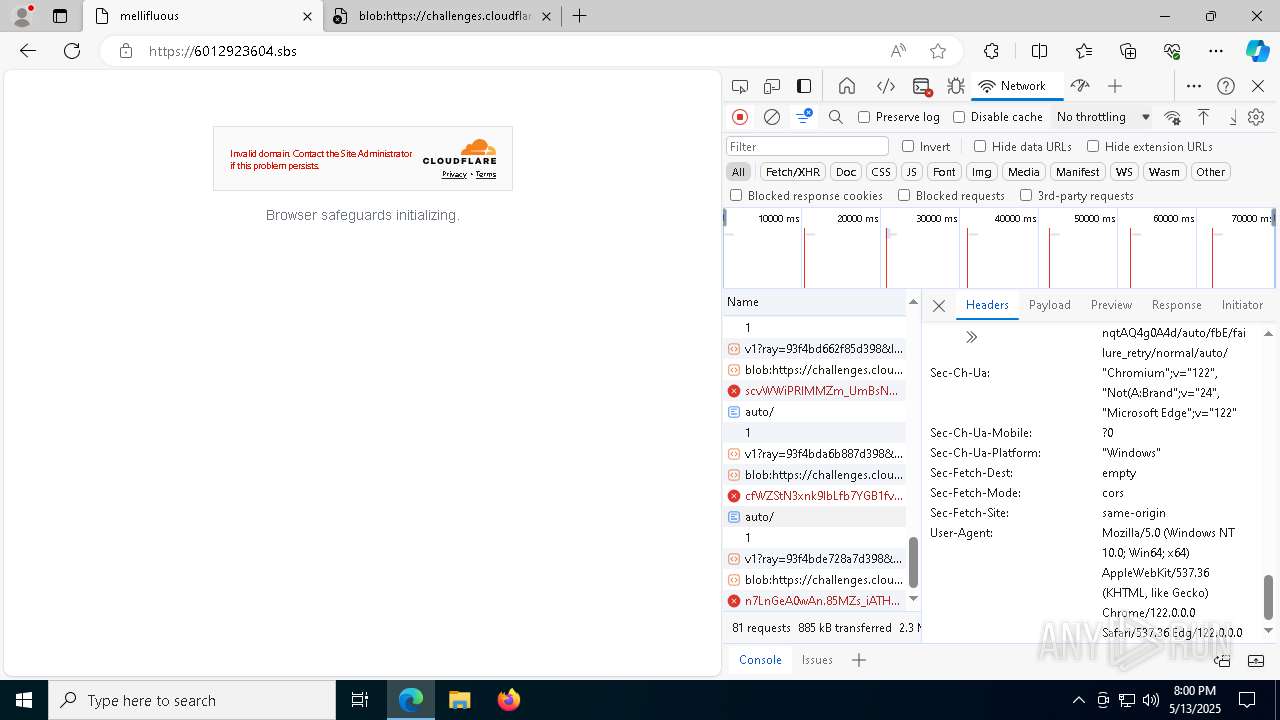
Task: Check Hide data URLs checkbox
Action: click(x=980, y=146)
